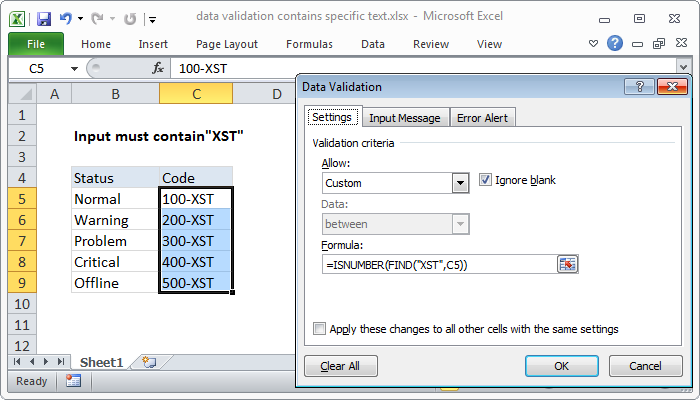Click the Critical status cell

tap(115, 262)
